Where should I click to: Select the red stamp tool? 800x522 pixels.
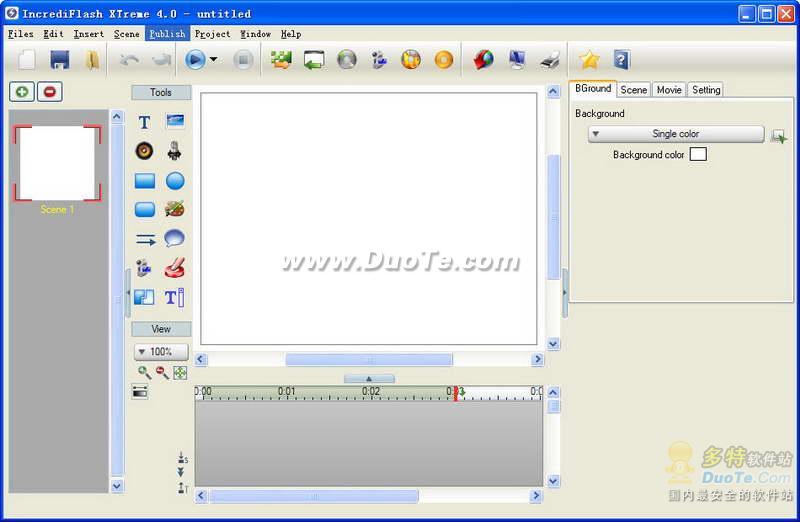pyautogui.click(x=174, y=268)
